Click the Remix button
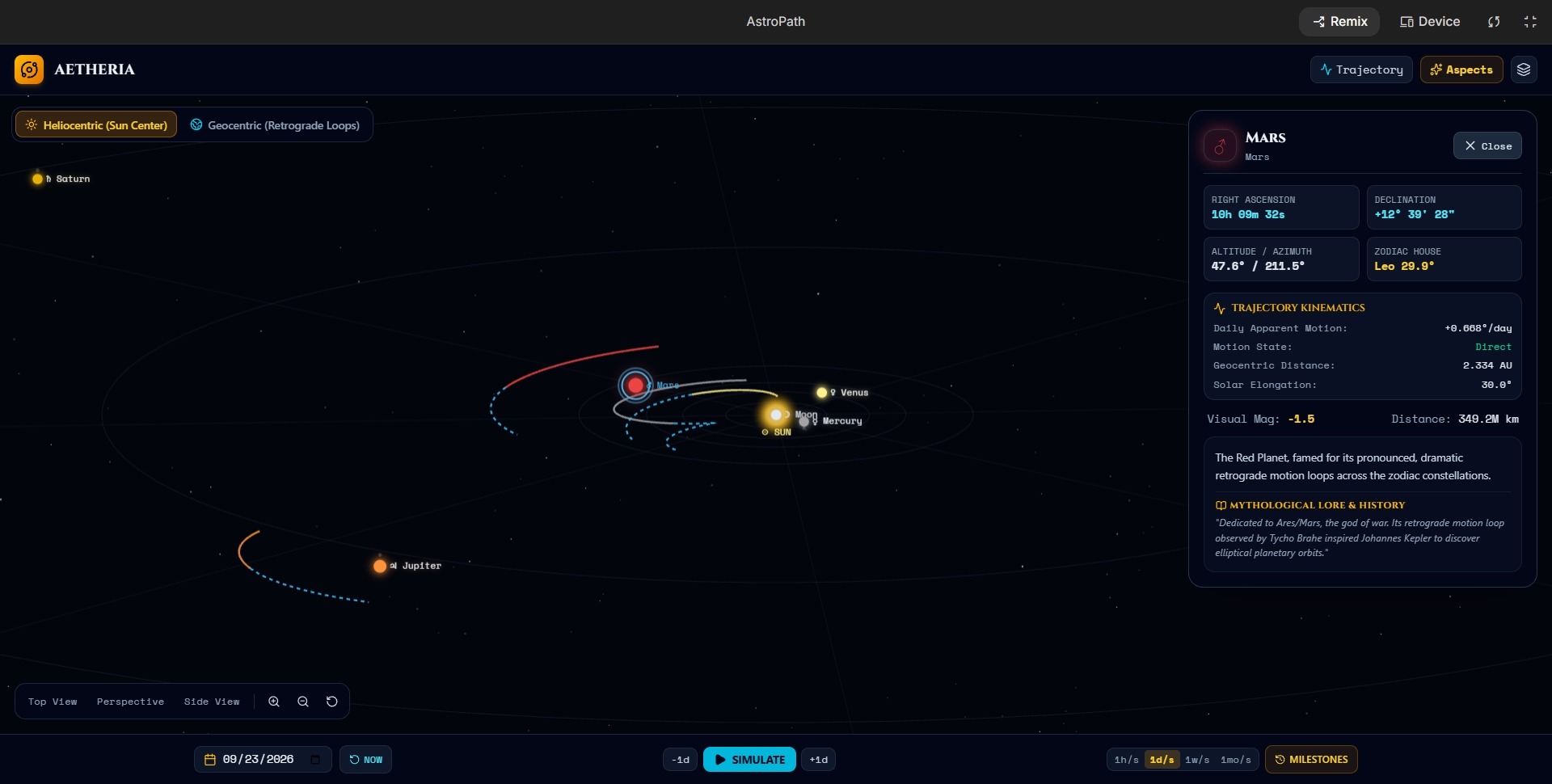The height and width of the screenshot is (784, 1552). tap(1339, 22)
